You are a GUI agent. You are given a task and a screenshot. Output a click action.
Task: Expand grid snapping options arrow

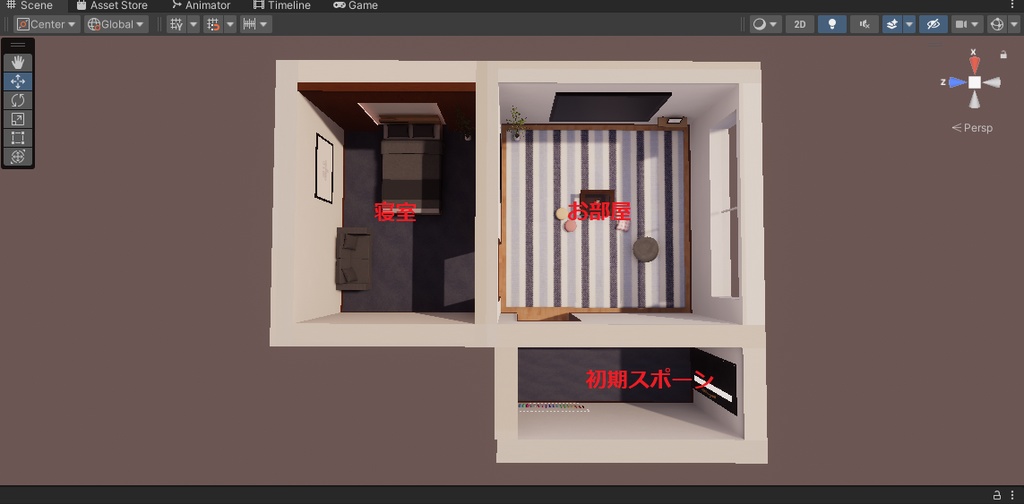pyautogui.click(x=230, y=24)
